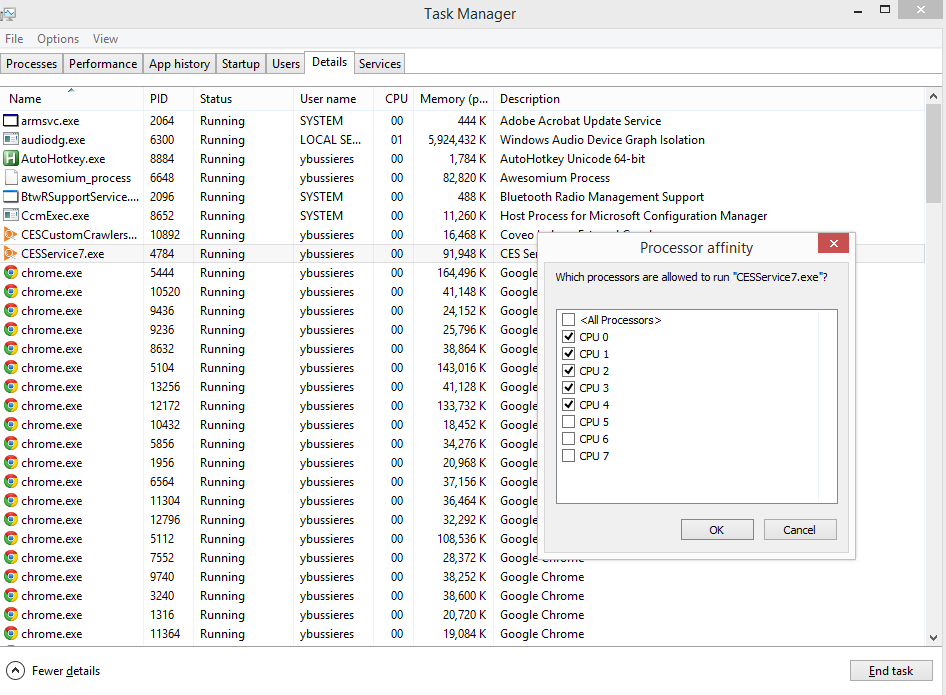Click Chrome icon for PID 5444 row

(x=11, y=272)
